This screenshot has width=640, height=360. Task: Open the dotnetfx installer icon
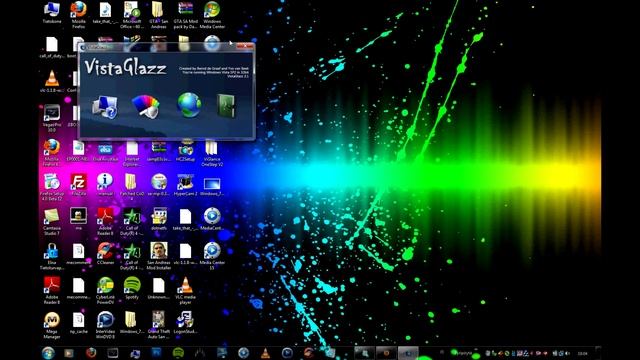(158, 219)
